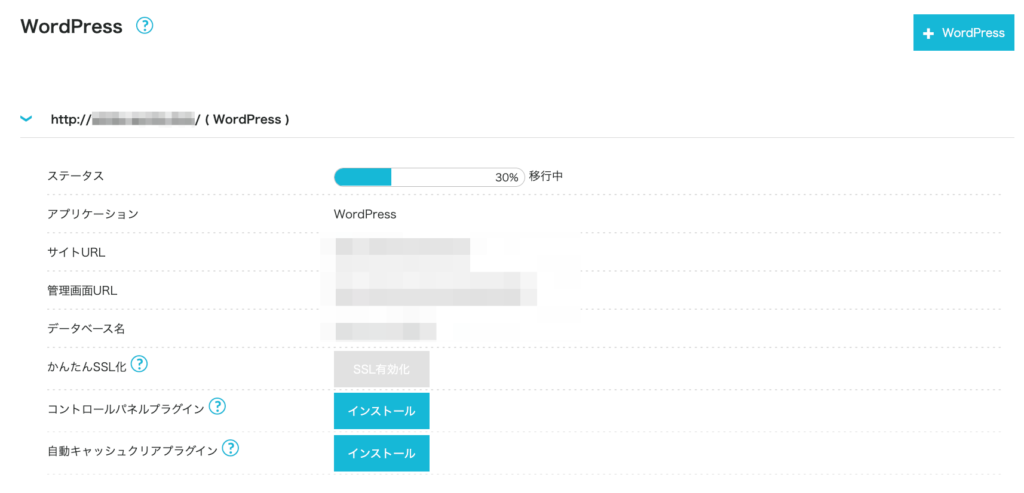1024x493 pixels.
Task: Click the 移行中 status text
Action: click(x=546, y=176)
